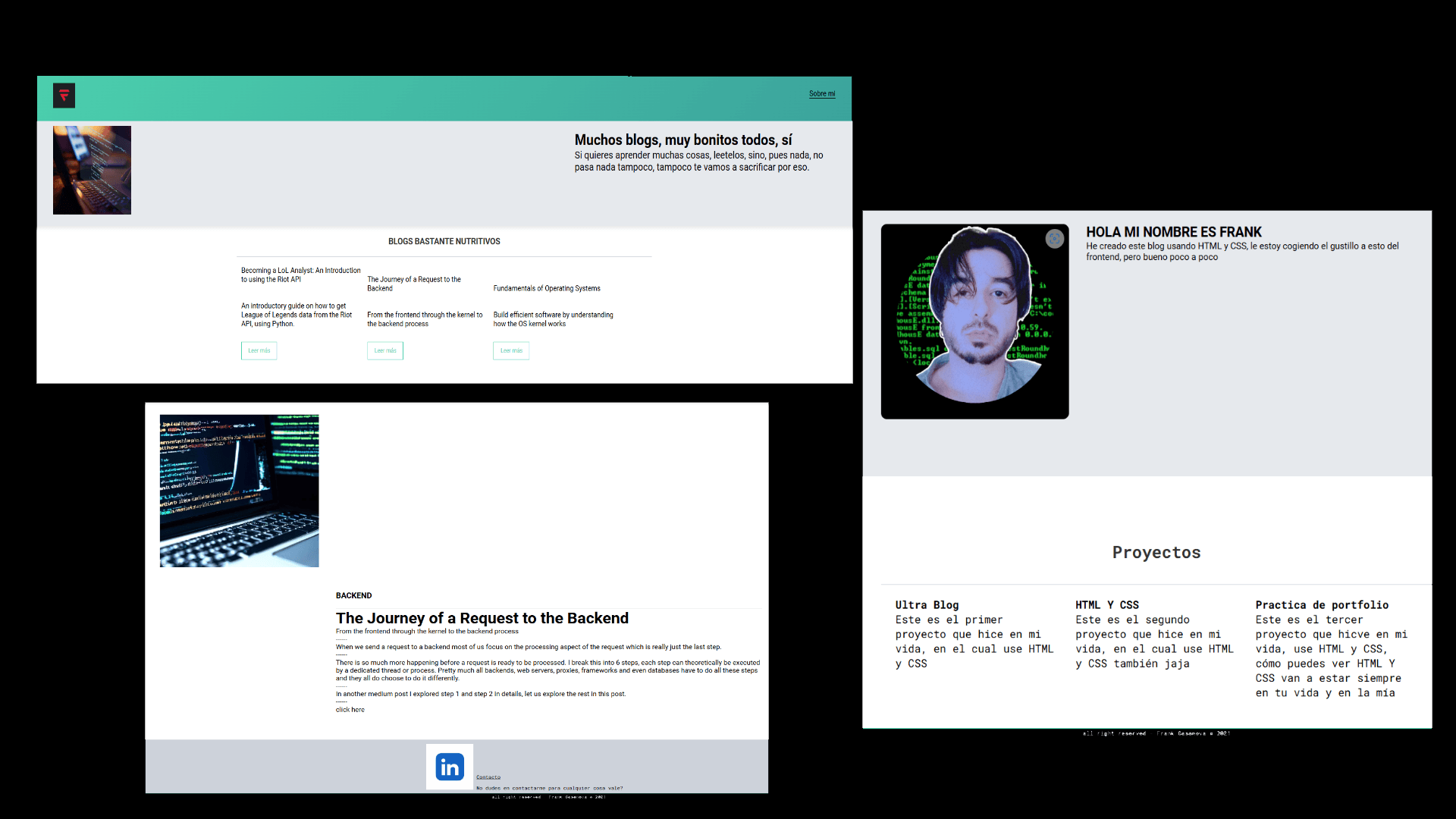This screenshot has width=1456, height=819.
Task: Open the Sobre mi navigation link
Action: click(821, 94)
